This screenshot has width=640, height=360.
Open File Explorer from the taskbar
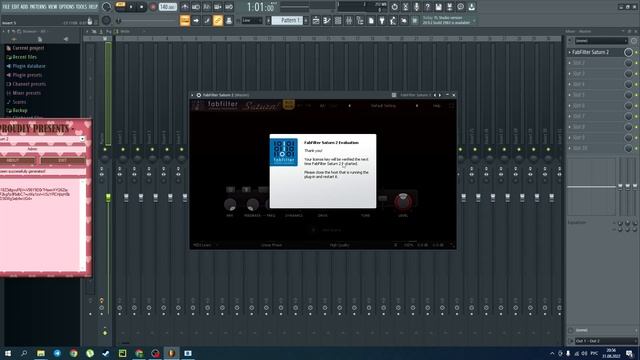click(x=41, y=353)
